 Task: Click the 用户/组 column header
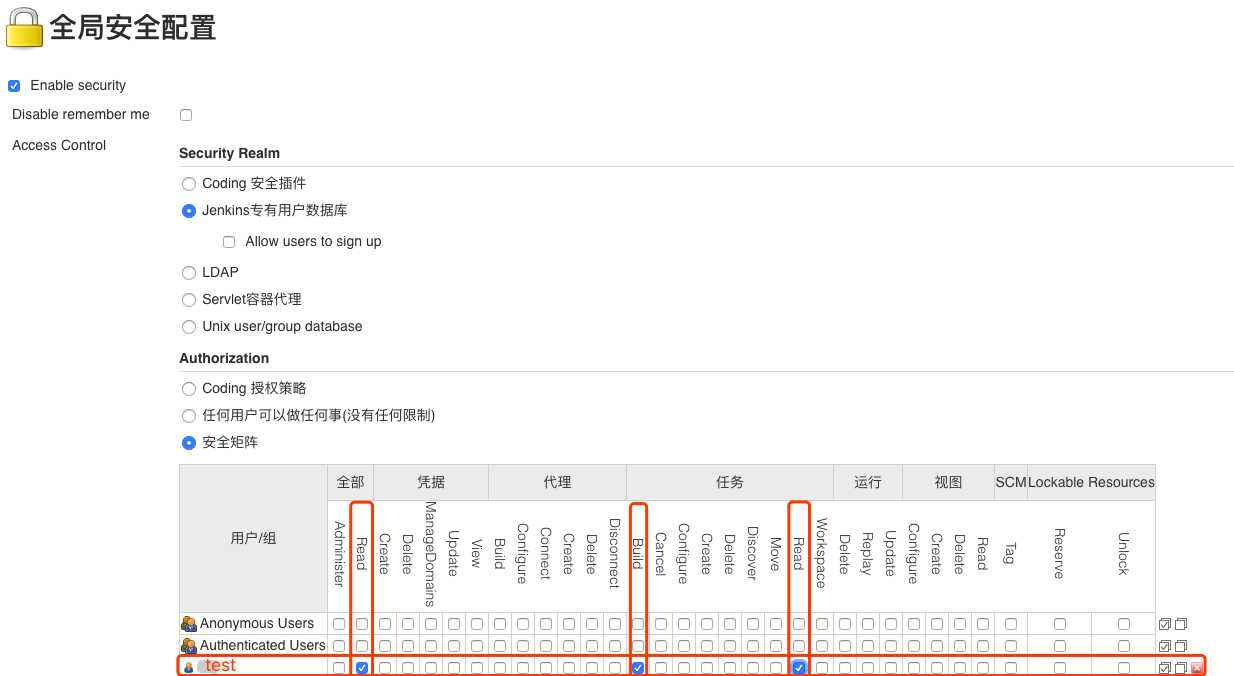253,538
